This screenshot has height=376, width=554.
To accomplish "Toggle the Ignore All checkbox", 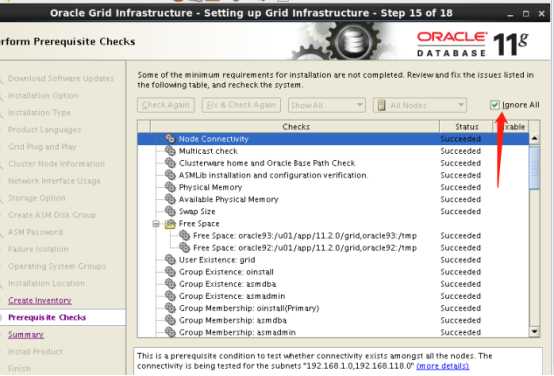I will pyautogui.click(x=495, y=105).
